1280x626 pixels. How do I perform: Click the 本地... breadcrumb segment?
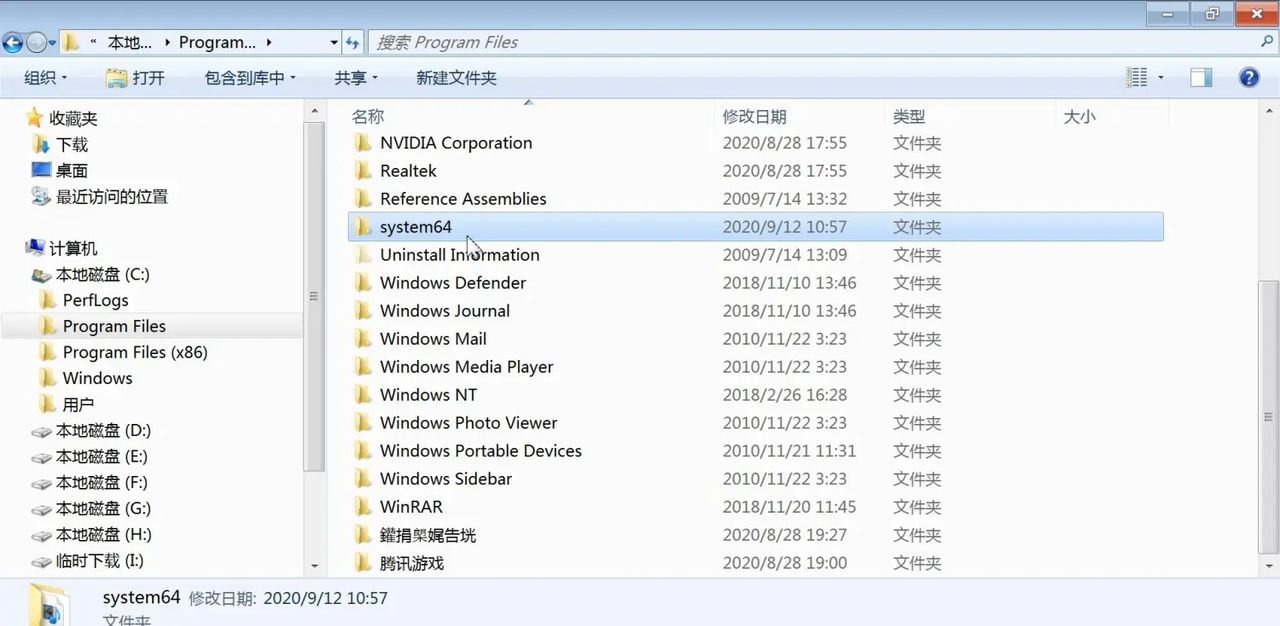coord(130,43)
